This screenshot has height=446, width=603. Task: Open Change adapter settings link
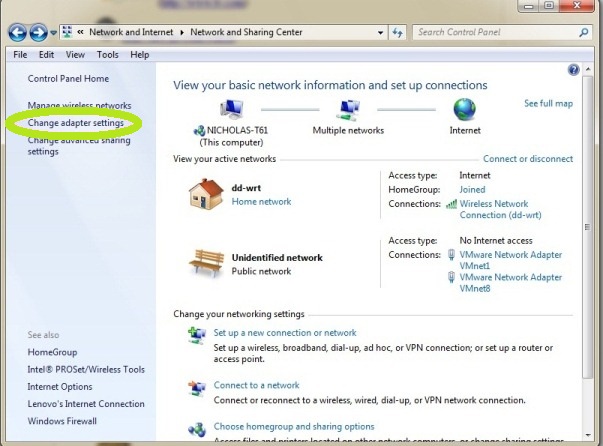tap(76, 123)
